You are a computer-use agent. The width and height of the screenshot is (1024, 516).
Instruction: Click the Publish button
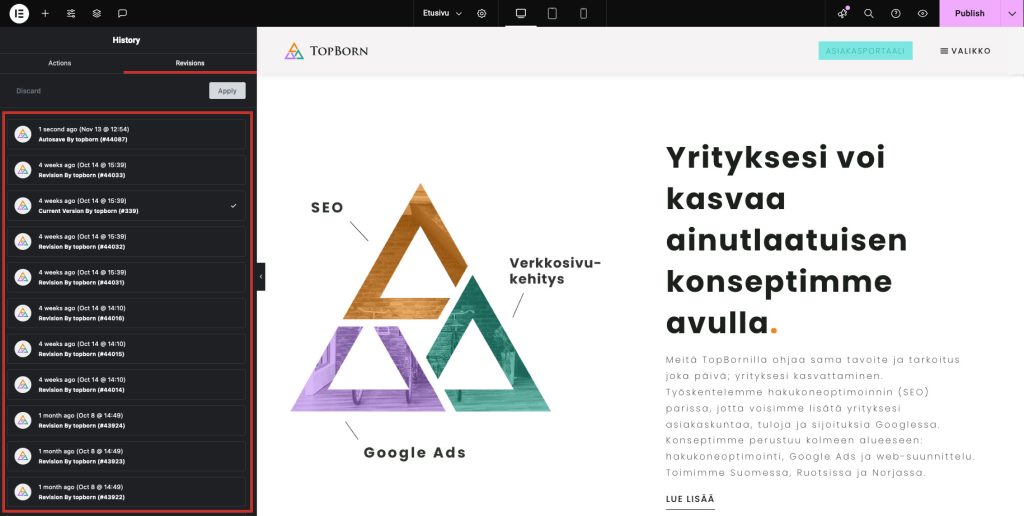(969, 13)
